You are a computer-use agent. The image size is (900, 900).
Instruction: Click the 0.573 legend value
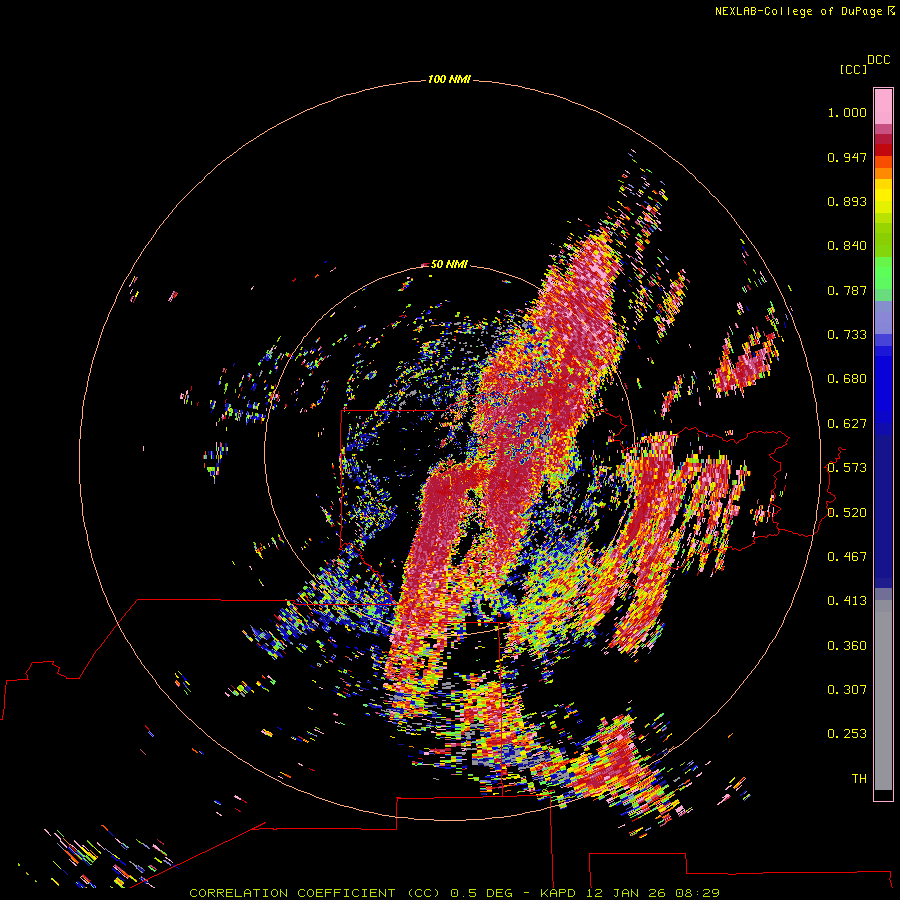[847, 468]
